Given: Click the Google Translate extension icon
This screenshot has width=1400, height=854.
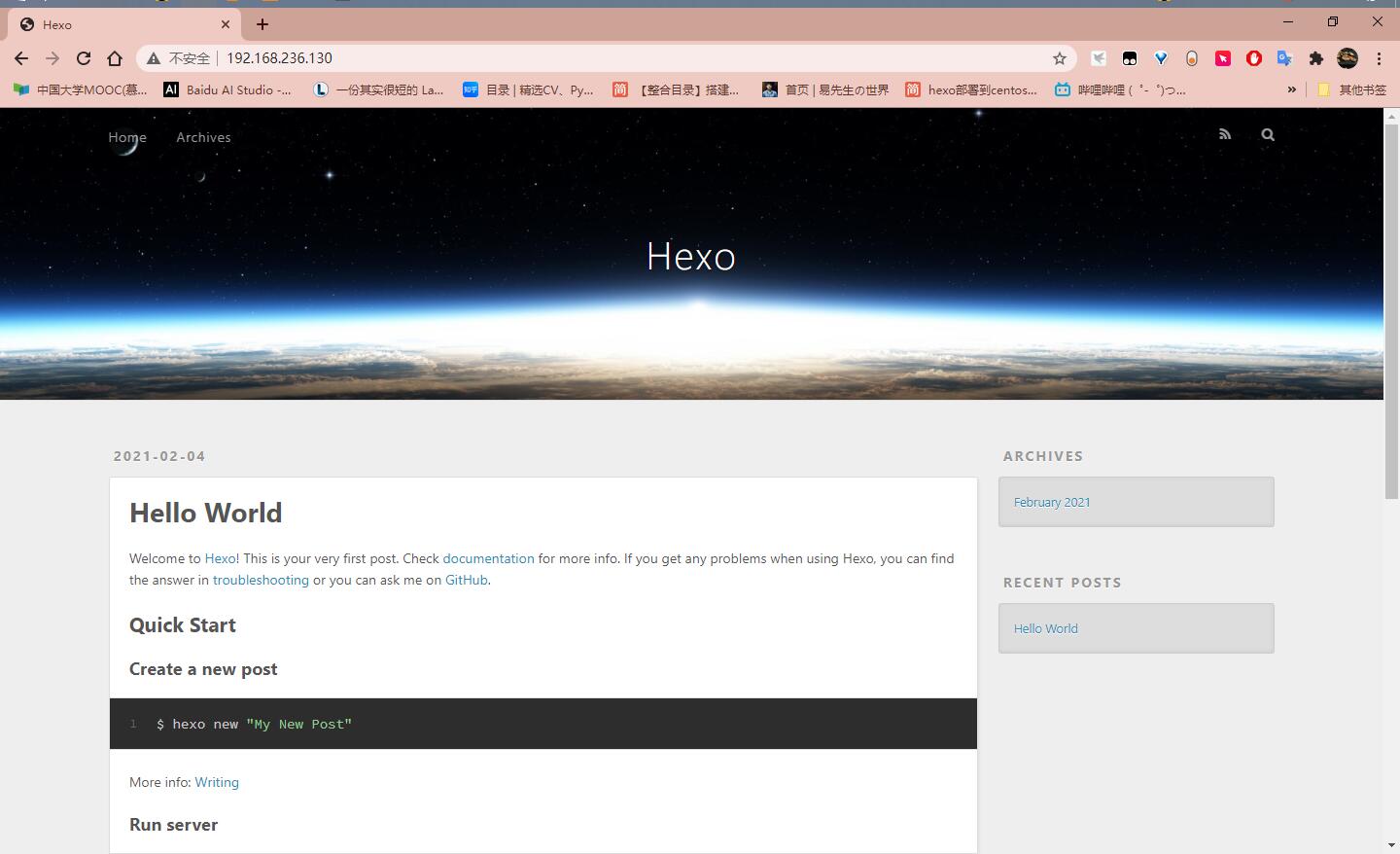Looking at the screenshot, I should click(1284, 58).
